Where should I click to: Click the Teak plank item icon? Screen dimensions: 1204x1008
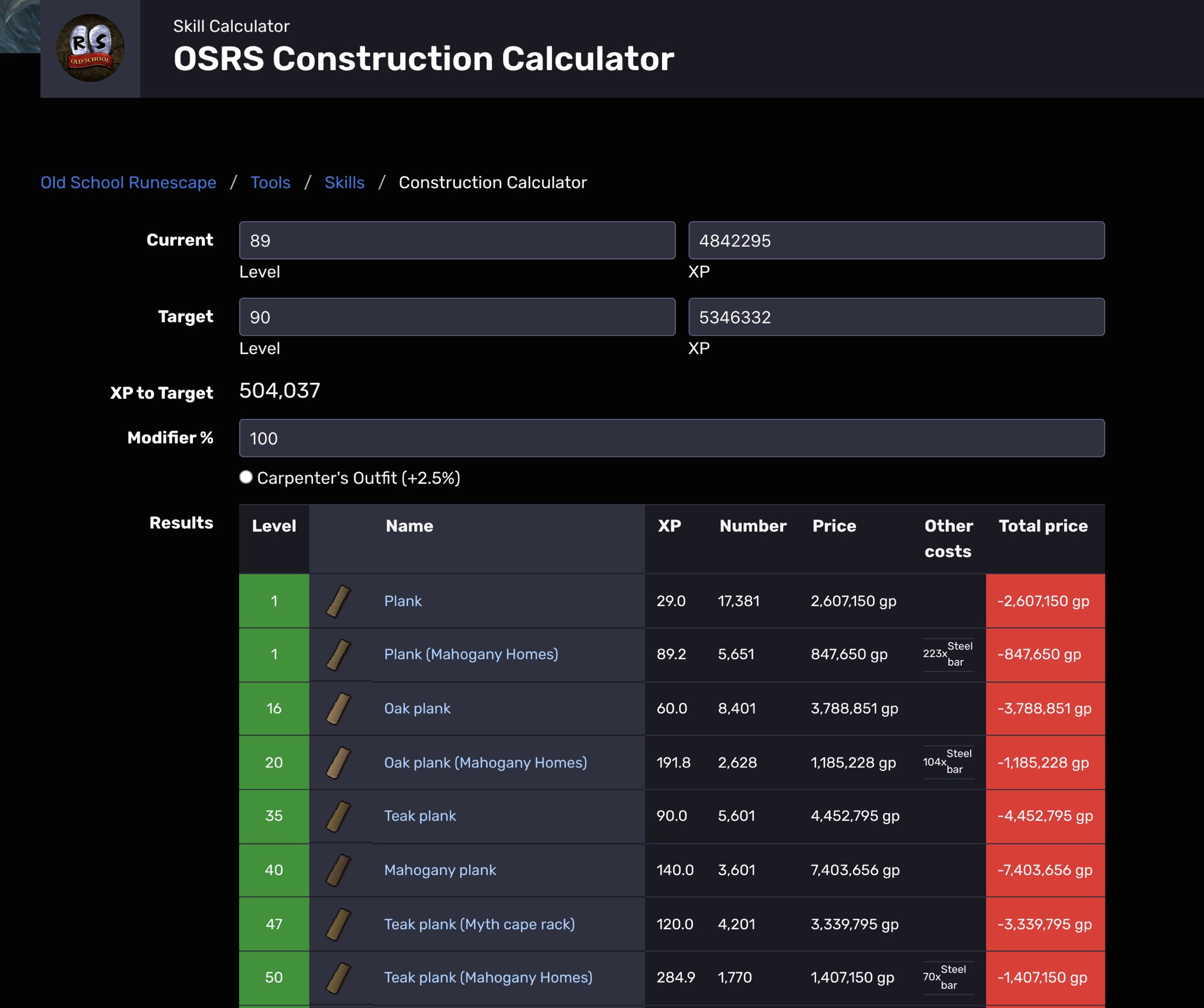(x=339, y=816)
